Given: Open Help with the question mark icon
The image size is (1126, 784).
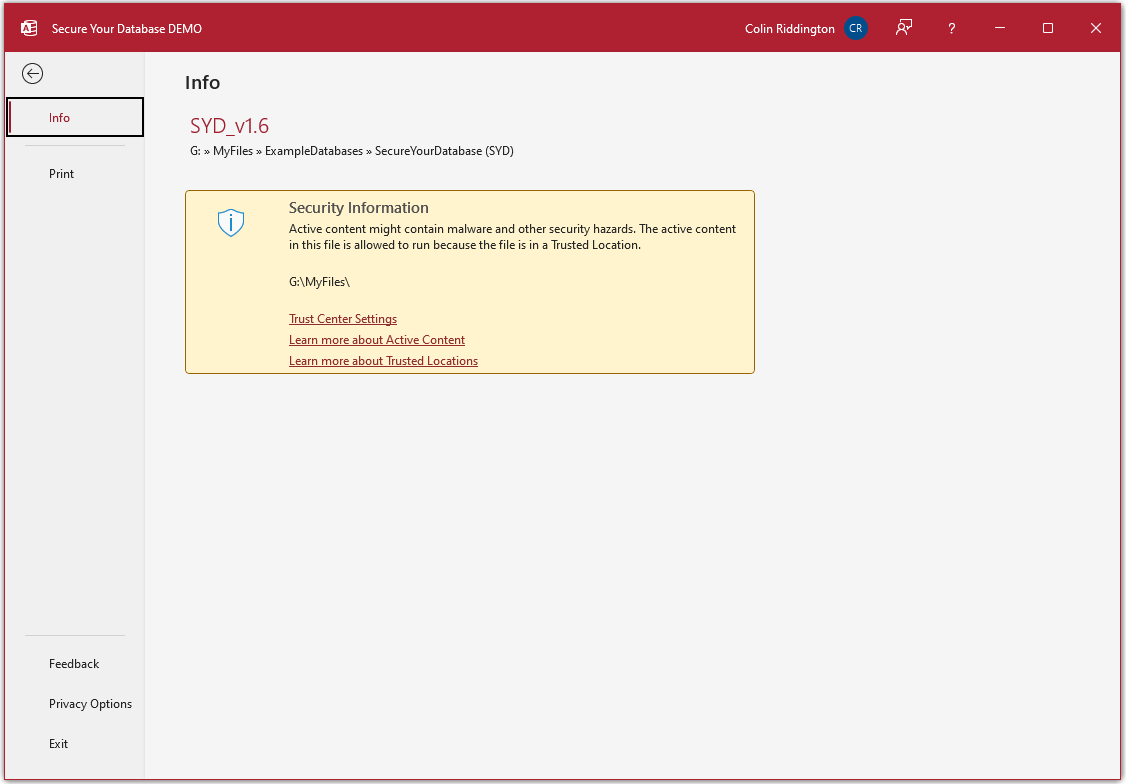Looking at the screenshot, I should pyautogui.click(x=951, y=28).
